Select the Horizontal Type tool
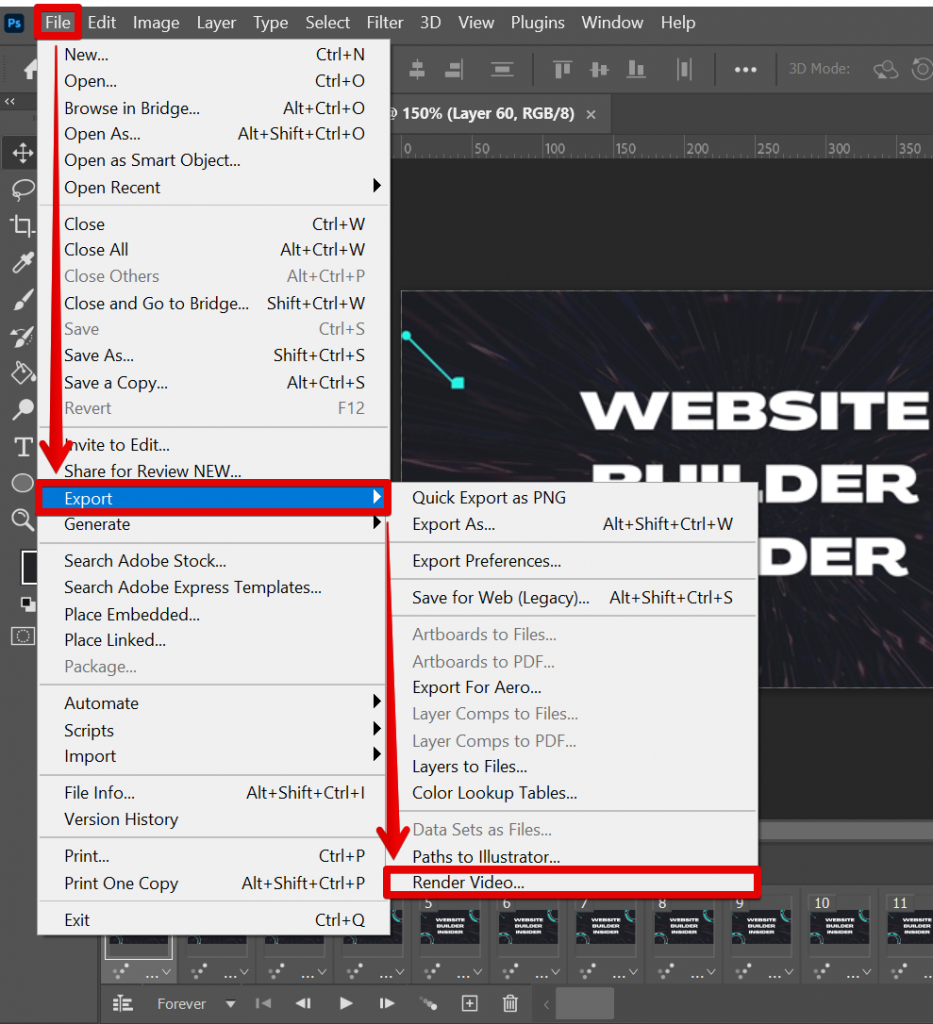 (22, 446)
